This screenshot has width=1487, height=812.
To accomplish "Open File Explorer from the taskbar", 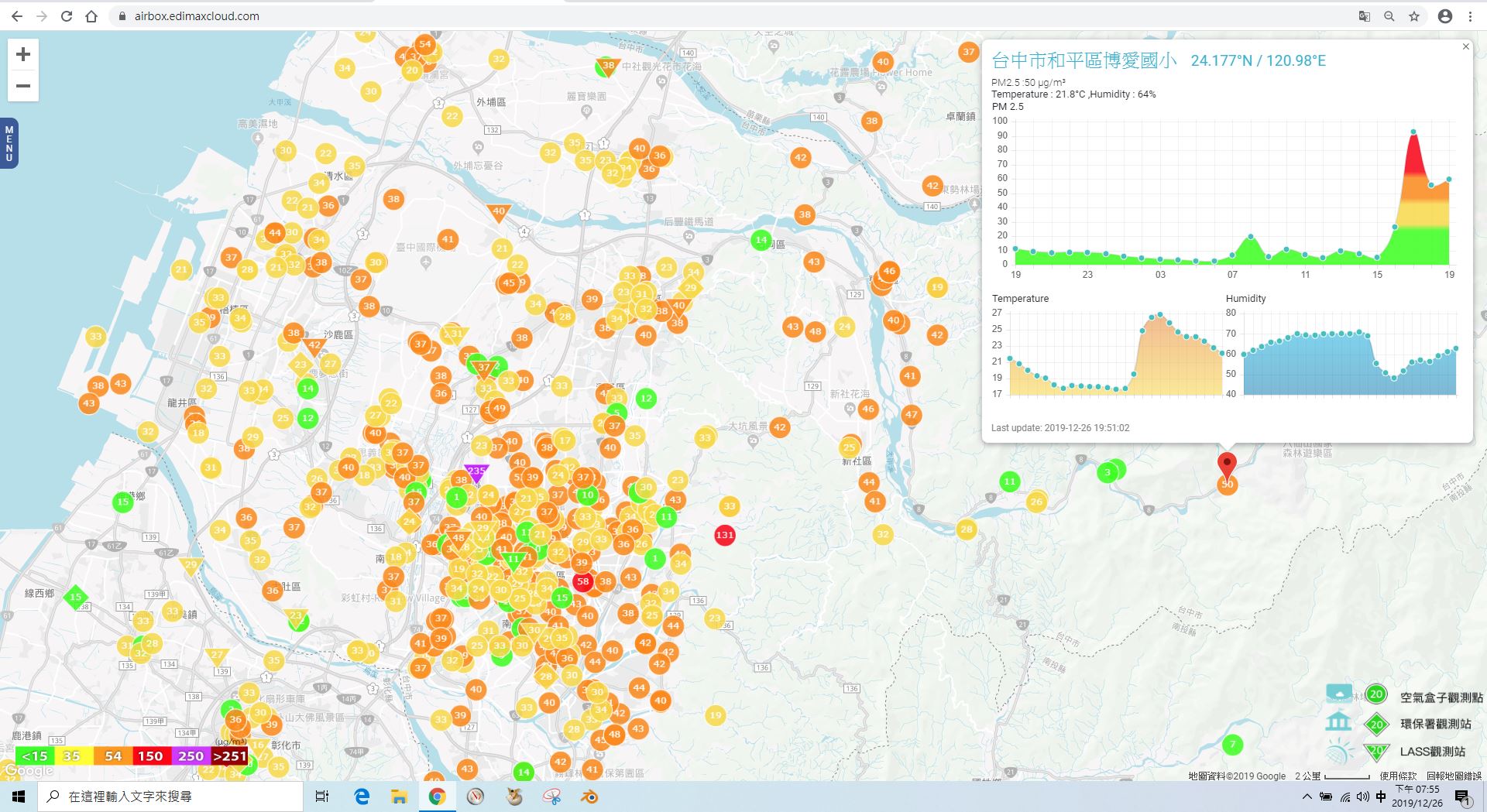I will 399,797.
